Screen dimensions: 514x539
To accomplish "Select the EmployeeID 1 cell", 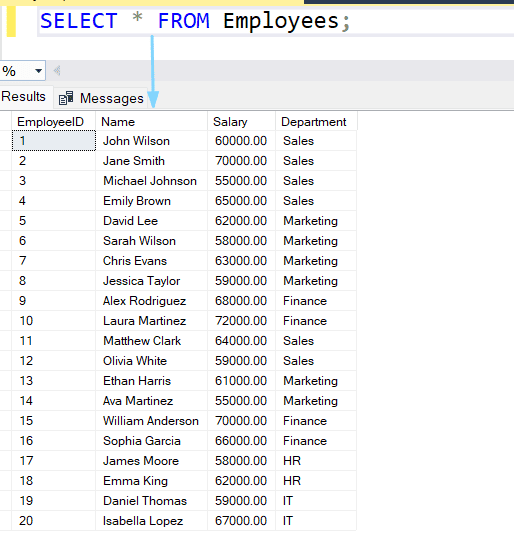I will pos(54,141).
